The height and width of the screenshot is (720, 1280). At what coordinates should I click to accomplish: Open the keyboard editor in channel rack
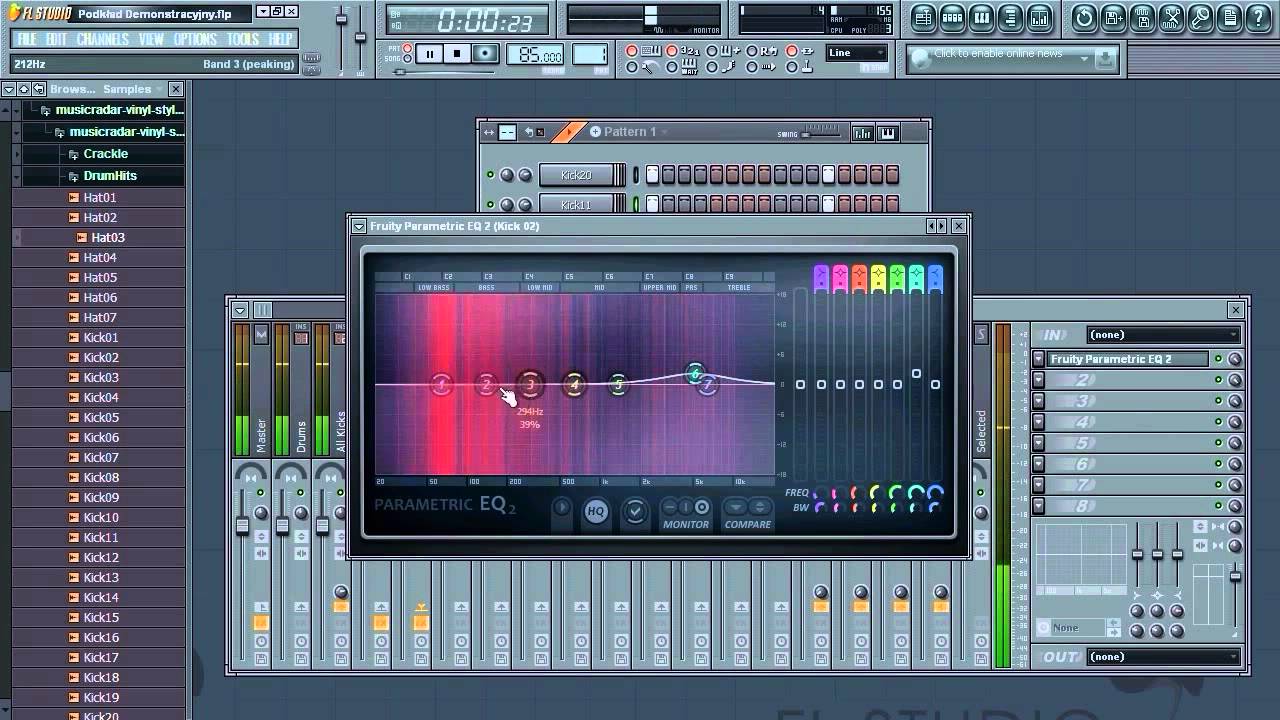pos(887,132)
